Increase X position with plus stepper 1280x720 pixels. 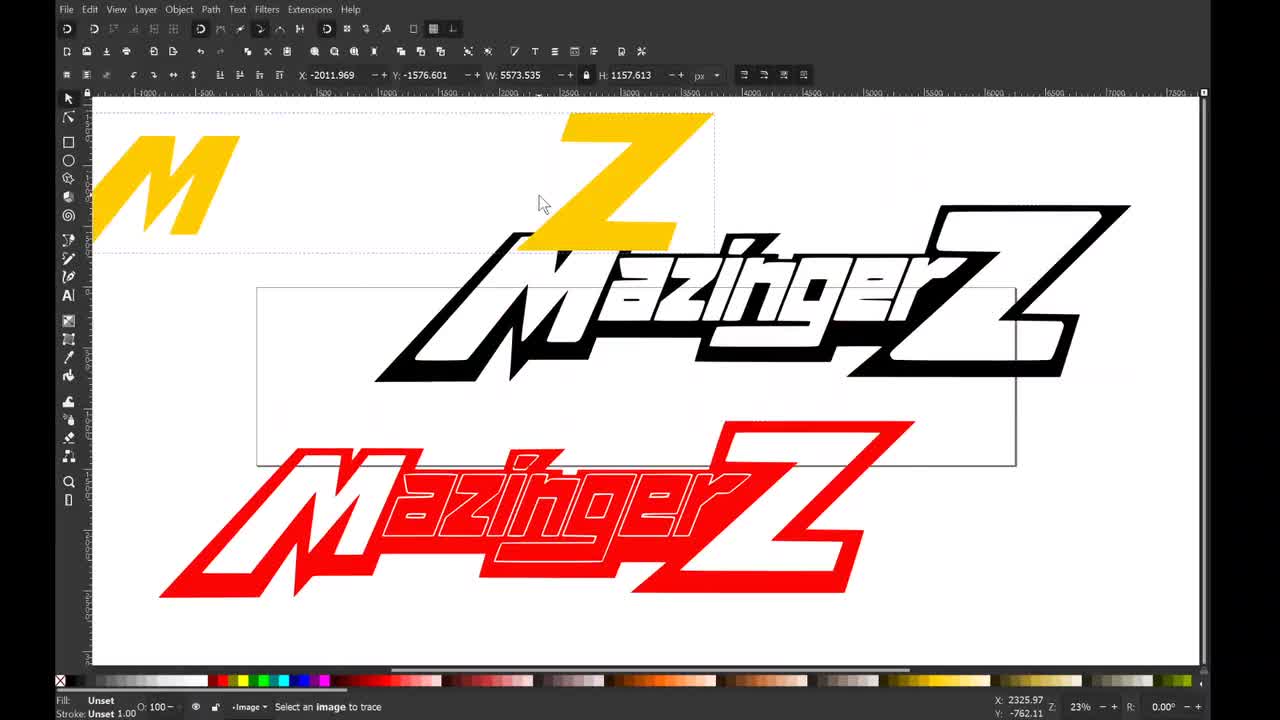point(384,75)
